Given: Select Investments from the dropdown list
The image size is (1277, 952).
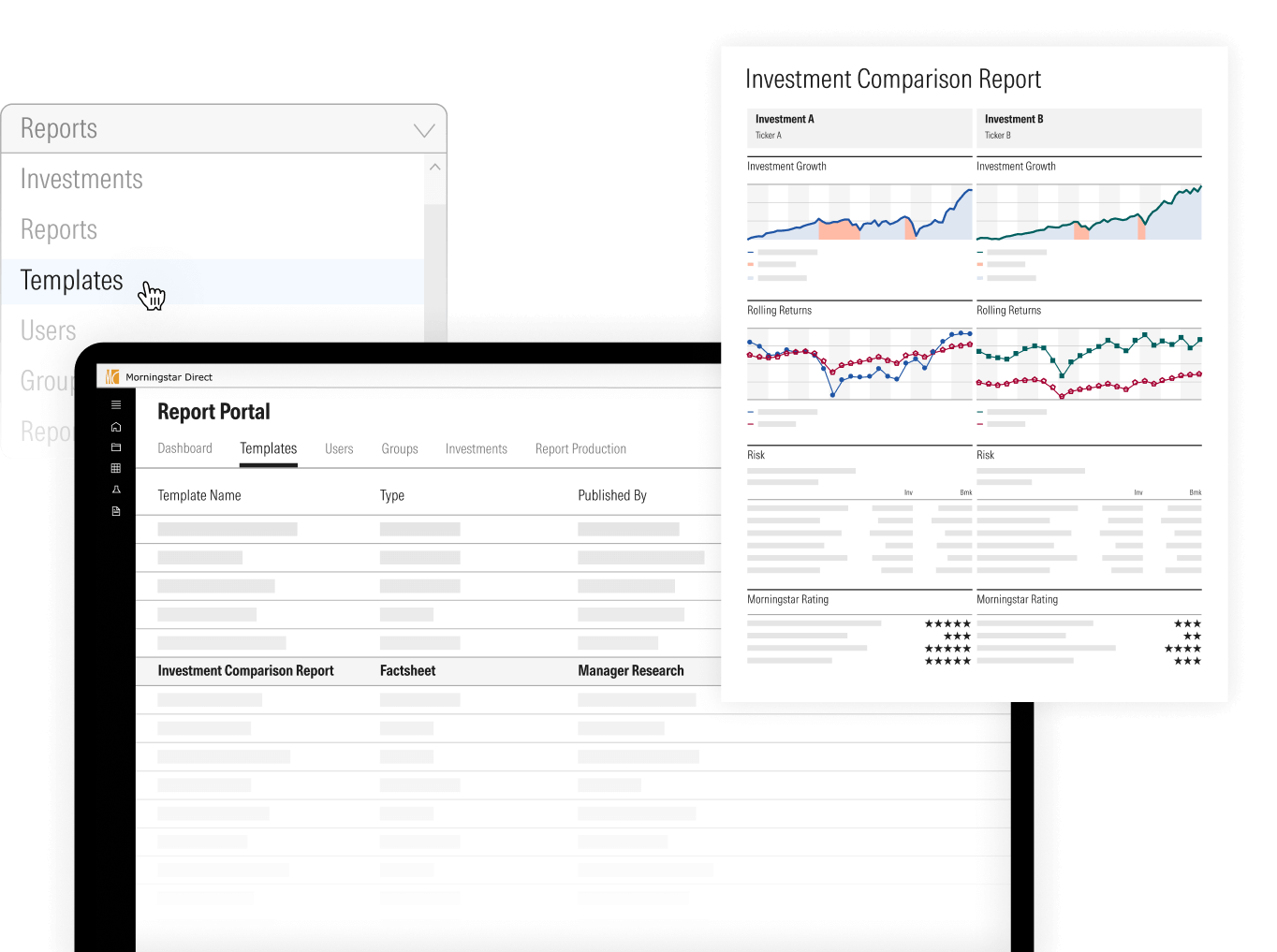Looking at the screenshot, I should pyautogui.click(x=81, y=180).
